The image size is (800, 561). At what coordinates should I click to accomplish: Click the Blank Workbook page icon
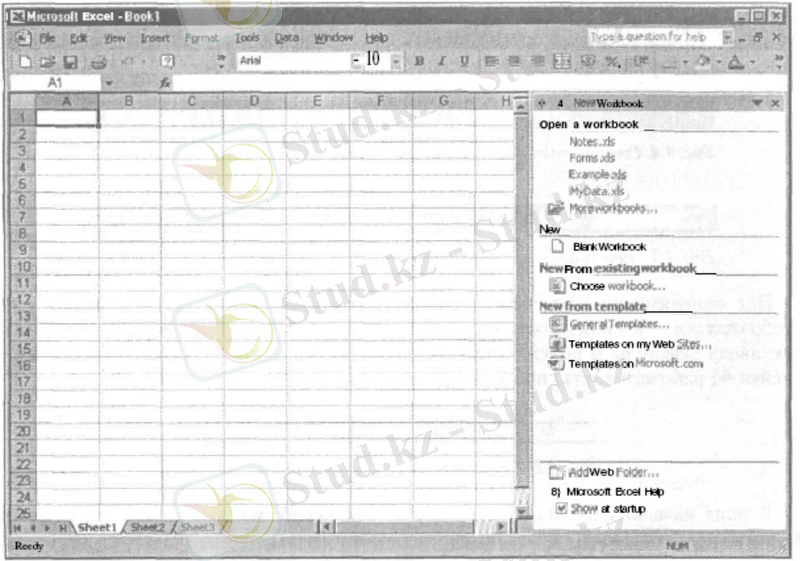click(558, 247)
